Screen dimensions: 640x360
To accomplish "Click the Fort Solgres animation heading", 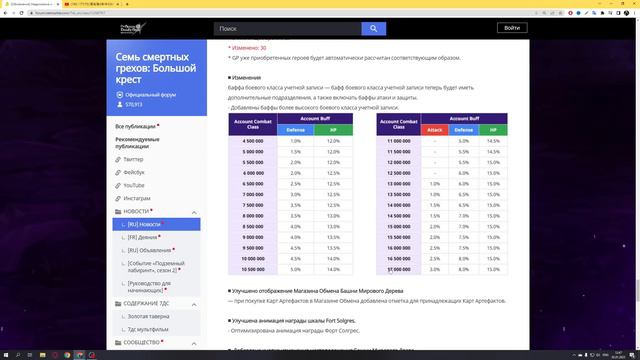I will (293, 321).
